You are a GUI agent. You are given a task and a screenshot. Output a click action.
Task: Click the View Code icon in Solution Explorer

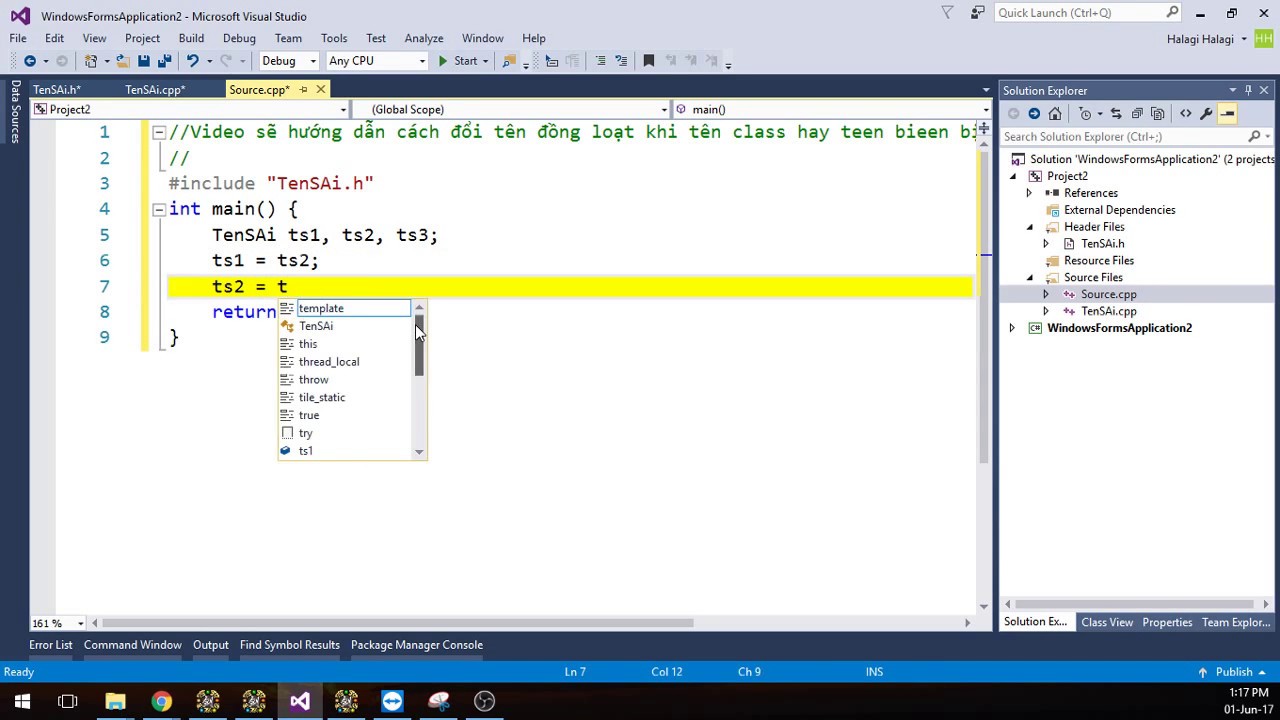pos(1185,114)
